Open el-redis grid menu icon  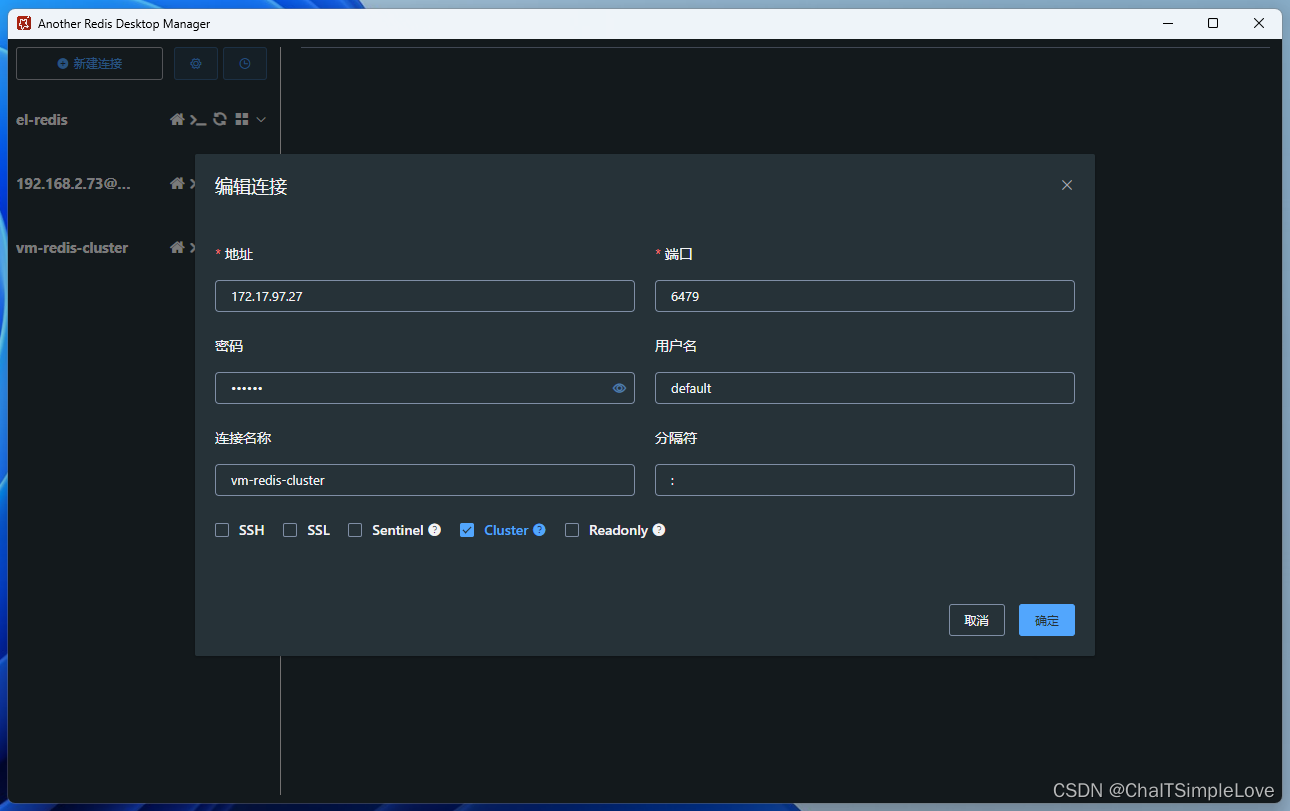tap(241, 119)
